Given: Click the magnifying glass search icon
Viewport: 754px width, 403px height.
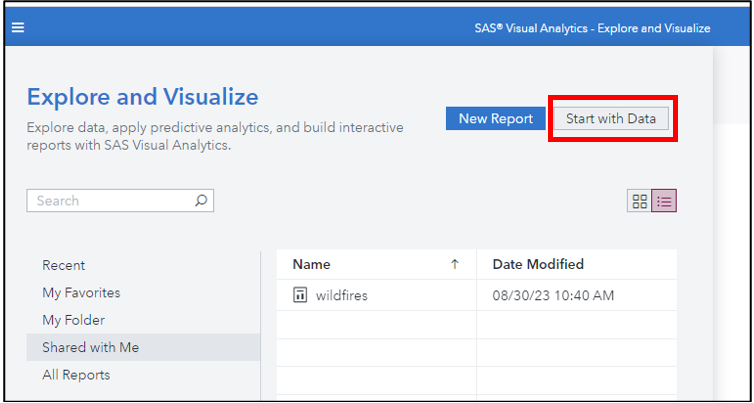Looking at the screenshot, I should [x=201, y=201].
